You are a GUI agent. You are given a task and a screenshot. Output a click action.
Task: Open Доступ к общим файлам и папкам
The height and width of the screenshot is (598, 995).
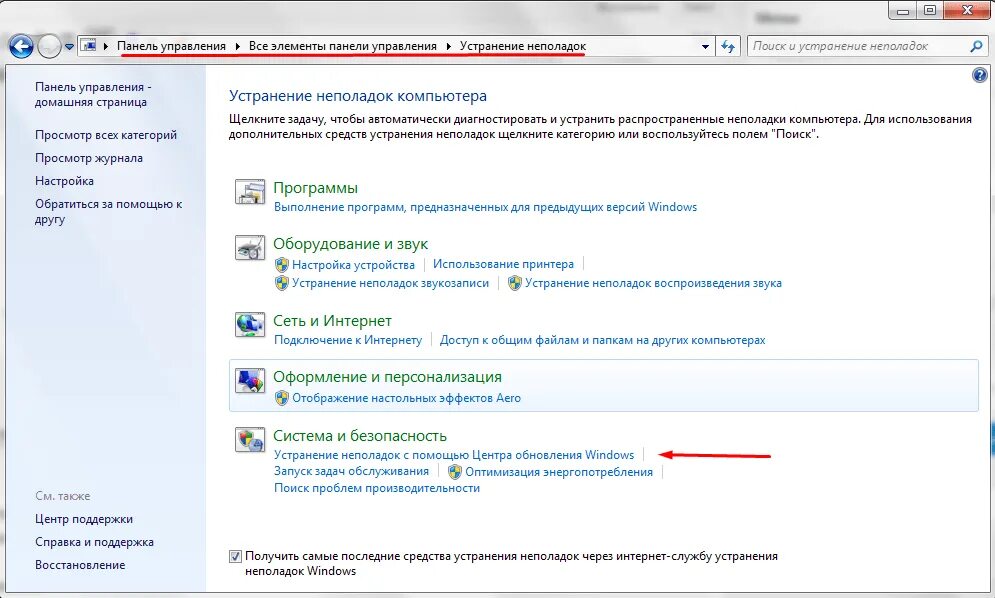click(602, 340)
